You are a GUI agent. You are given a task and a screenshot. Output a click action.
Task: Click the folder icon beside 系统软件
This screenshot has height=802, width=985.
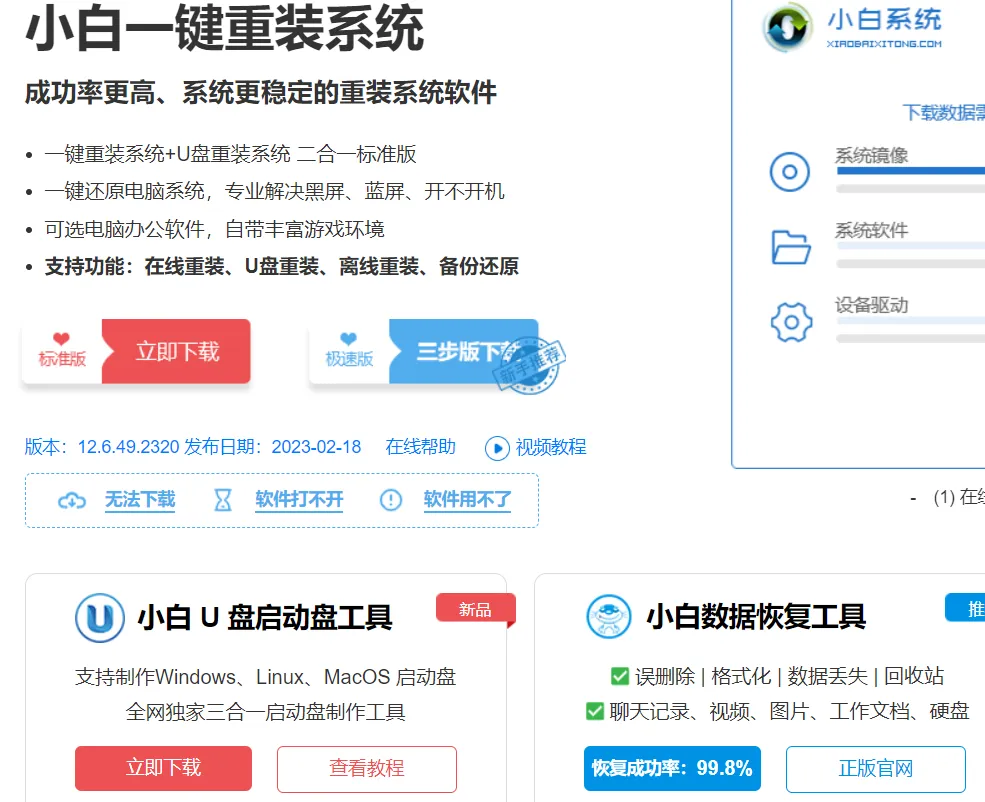[x=791, y=247]
